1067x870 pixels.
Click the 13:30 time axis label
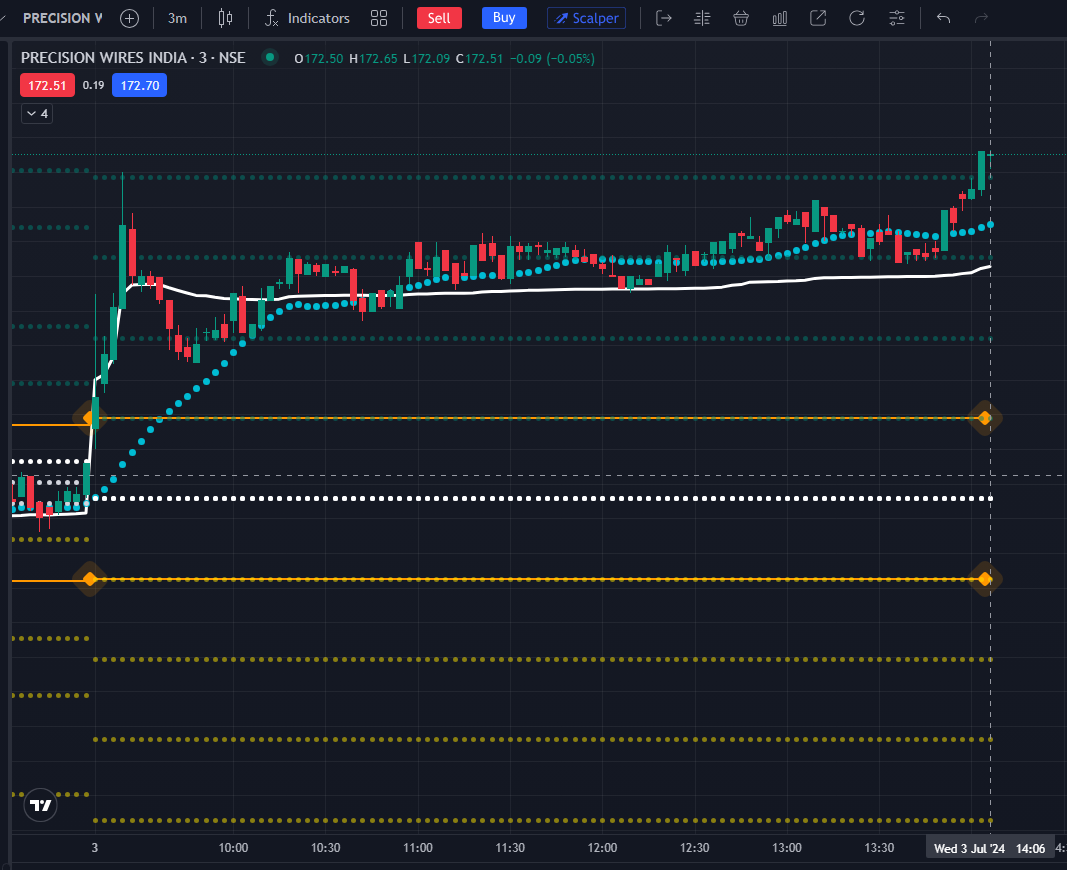coord(879,848)
